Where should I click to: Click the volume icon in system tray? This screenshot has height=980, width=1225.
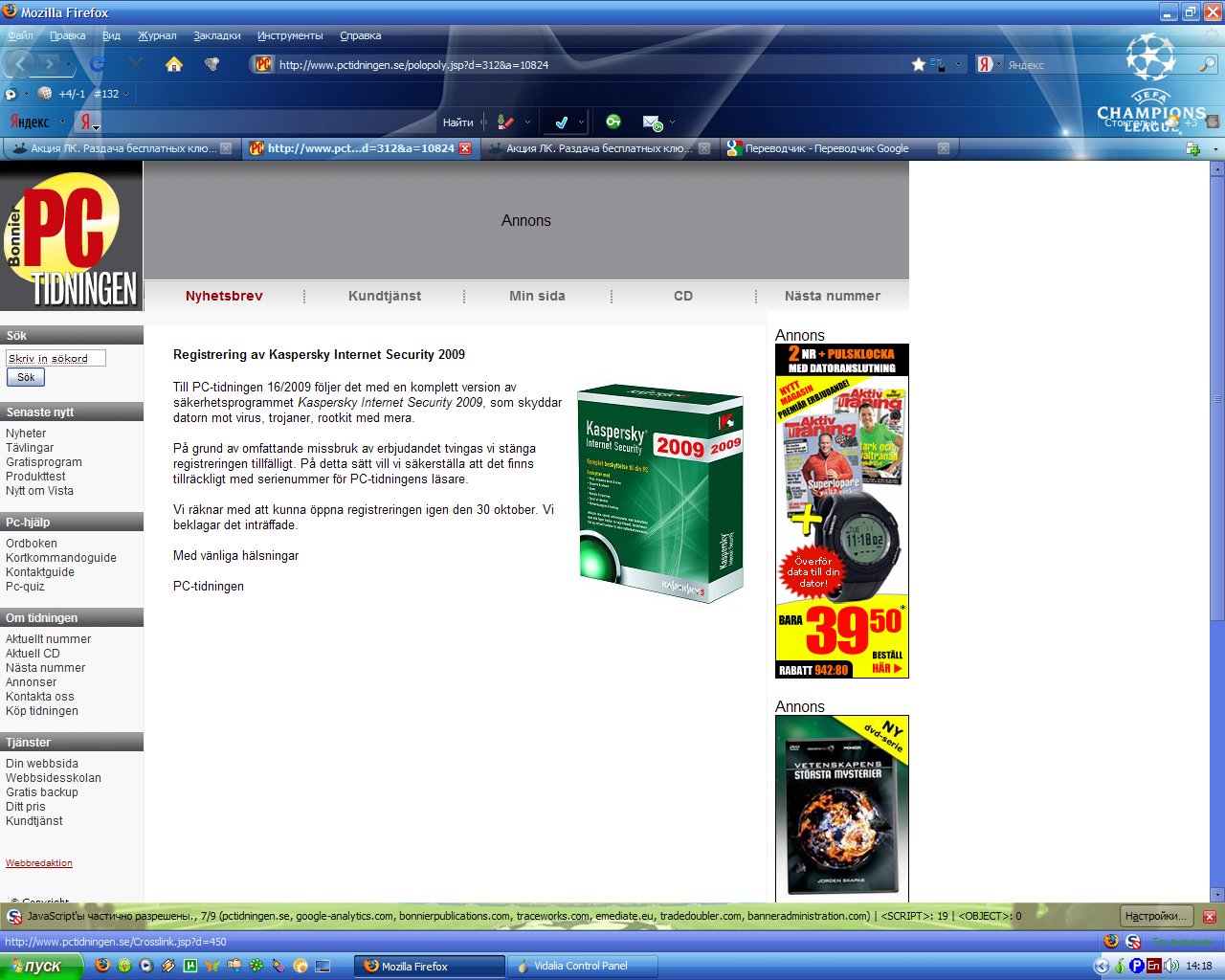(1171, 966)
